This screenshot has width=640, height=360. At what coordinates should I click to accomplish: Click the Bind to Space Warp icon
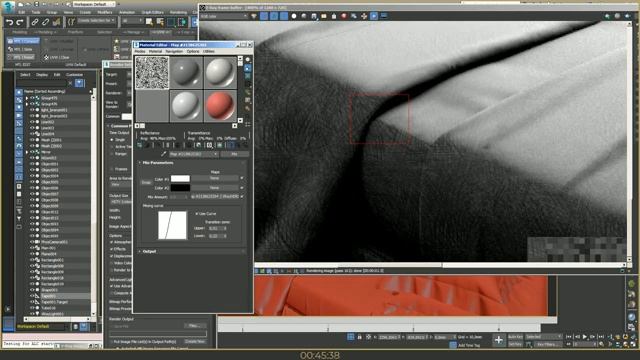(56, 22)
